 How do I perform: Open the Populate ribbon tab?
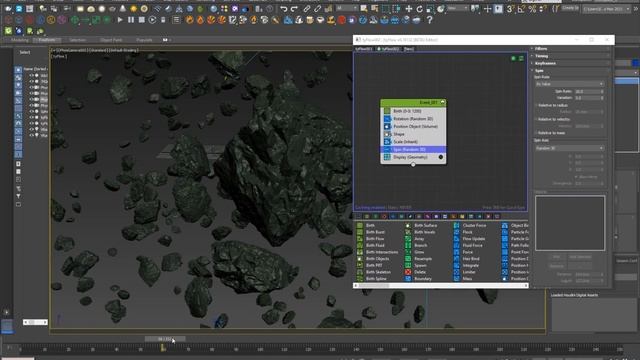[x=144, y=40]
